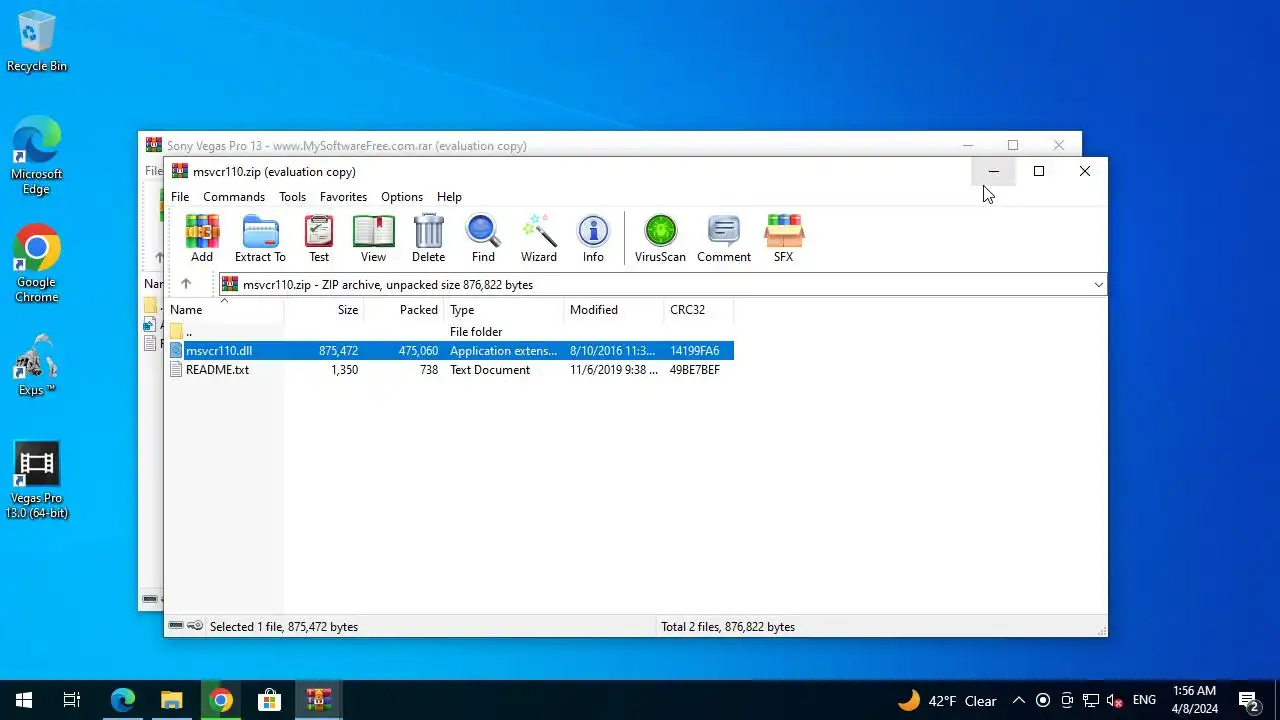Click the Extract To toolbar icon

coord(260,239)
